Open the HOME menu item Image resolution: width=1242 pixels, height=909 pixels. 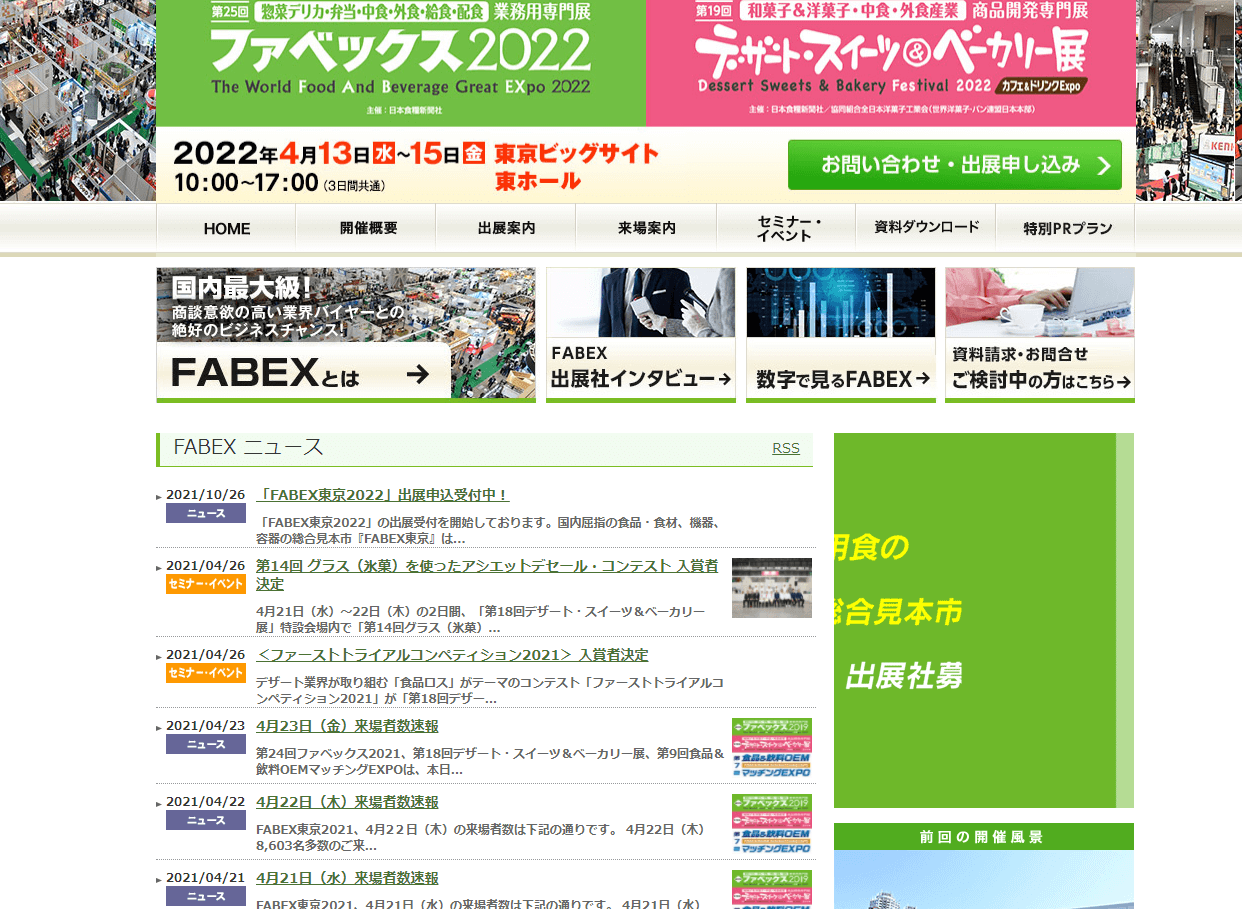point(226,228)
